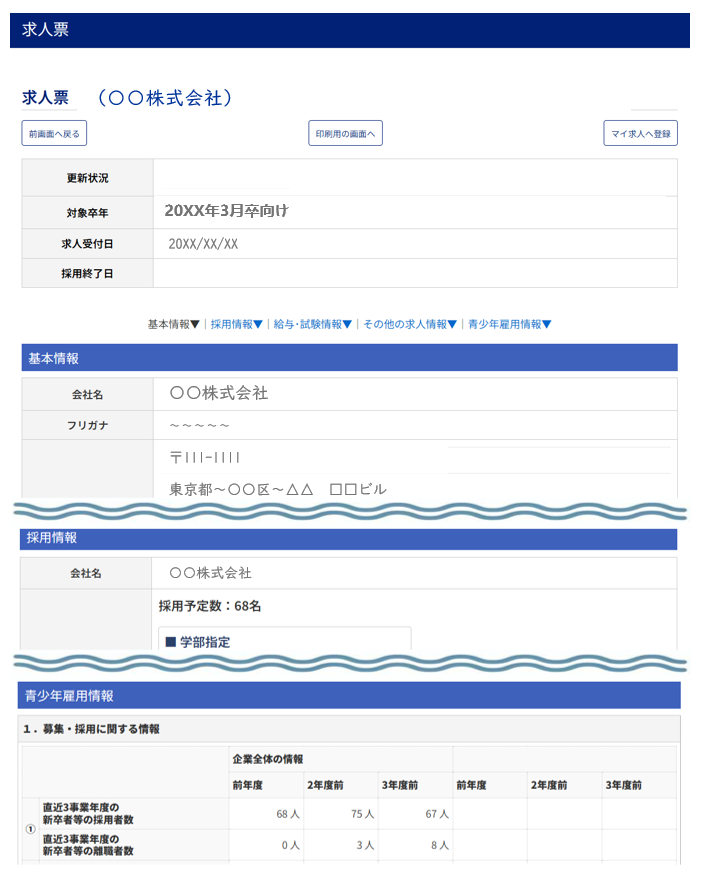This screenshot has height=876, width=703.
Task: Click the 1．募集・採用に関する情報 heading
Action: [x=91, y=730]
